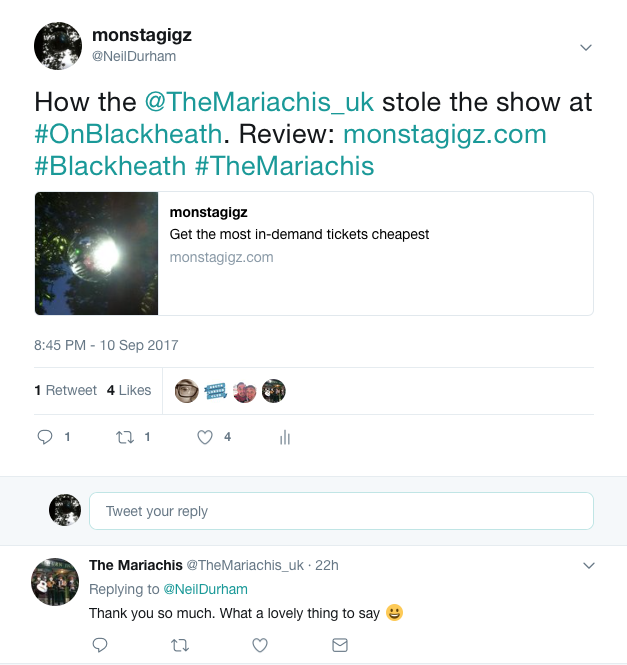Retweet The Mariachis' reply

click(180, 645)
